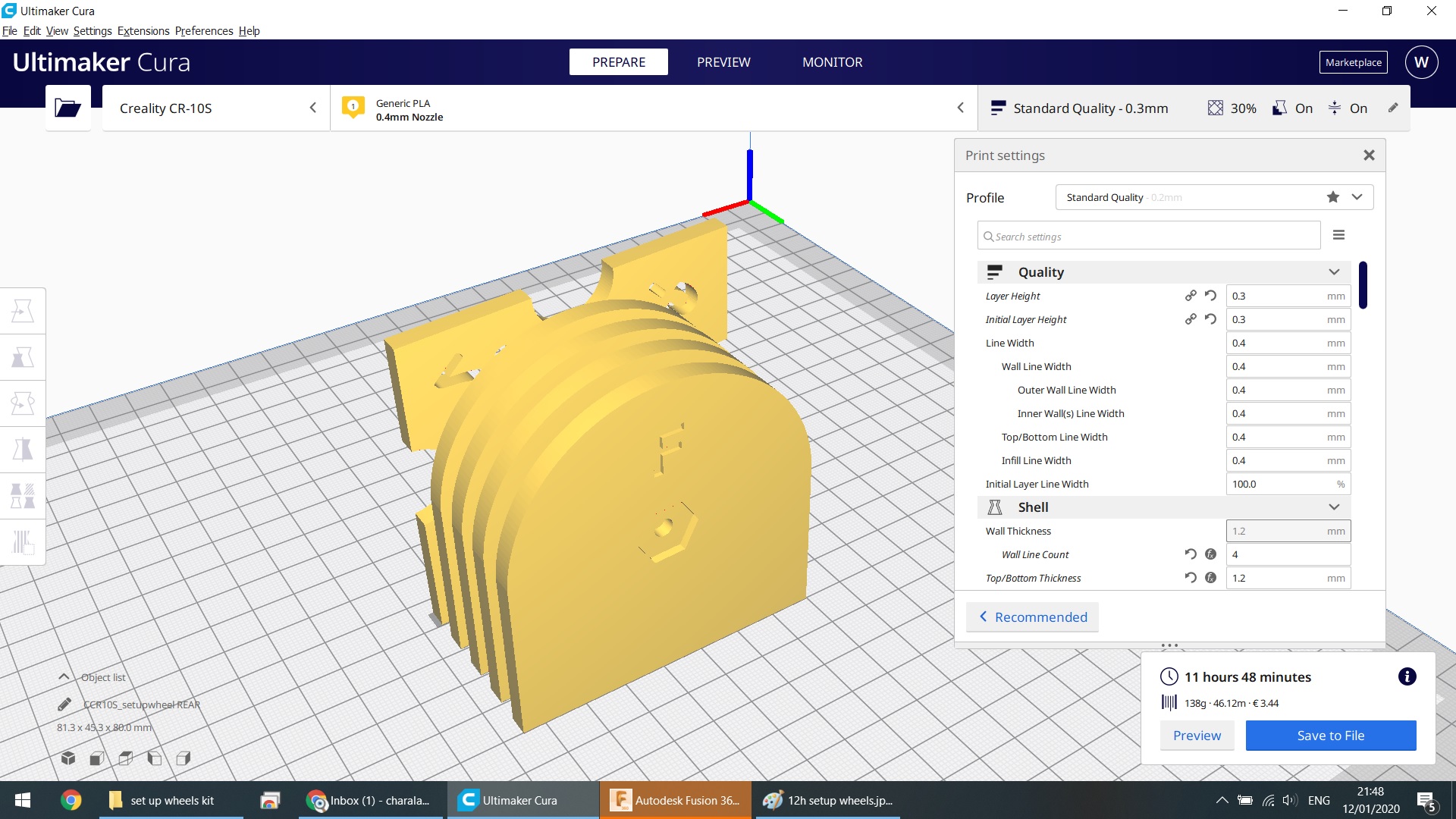The height and width of the screenshot is (819, 1456).
Task: Open Windows Start menu
Action: pos(23,800)
